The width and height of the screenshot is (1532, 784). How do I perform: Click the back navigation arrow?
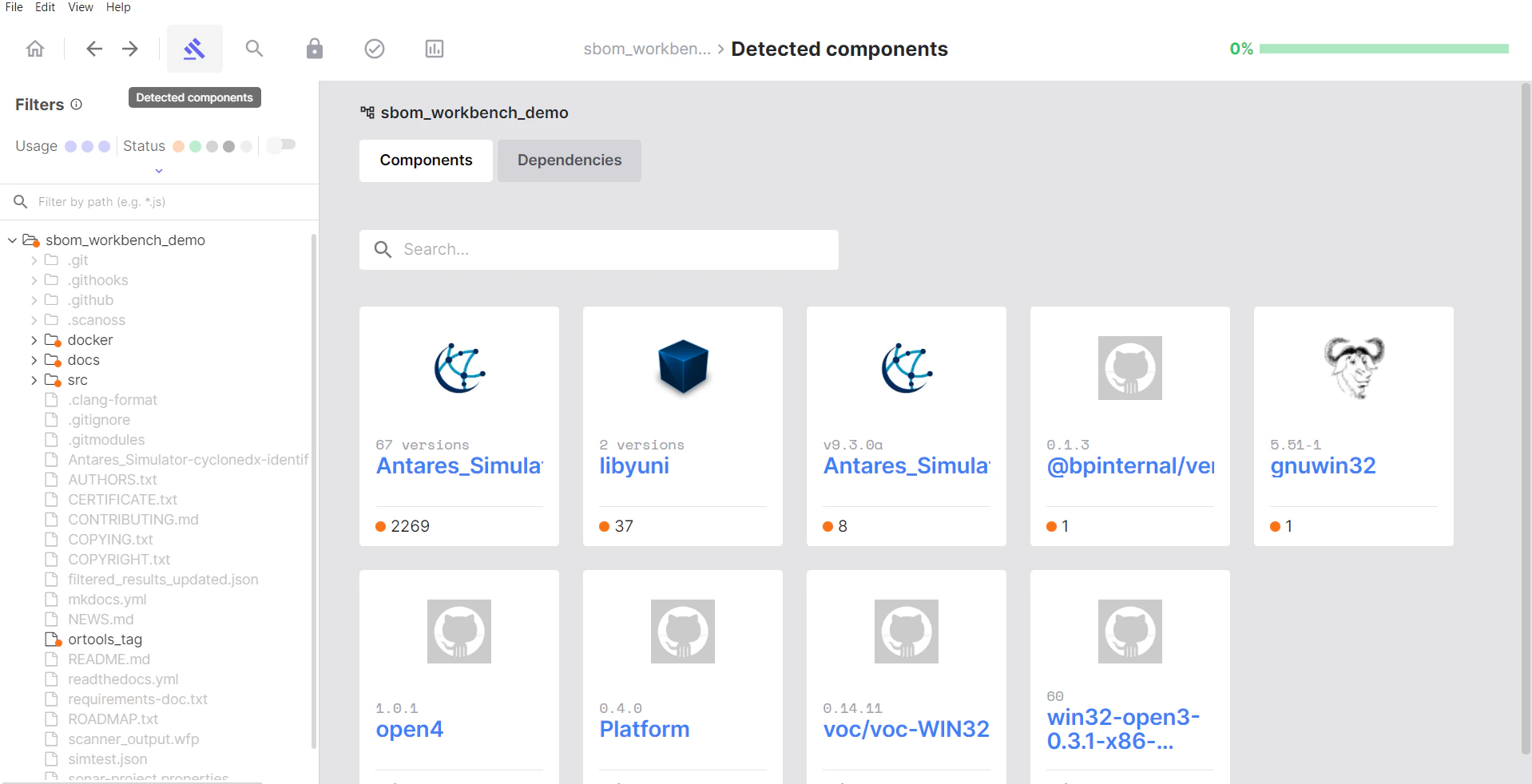click(x=93, y=49)
